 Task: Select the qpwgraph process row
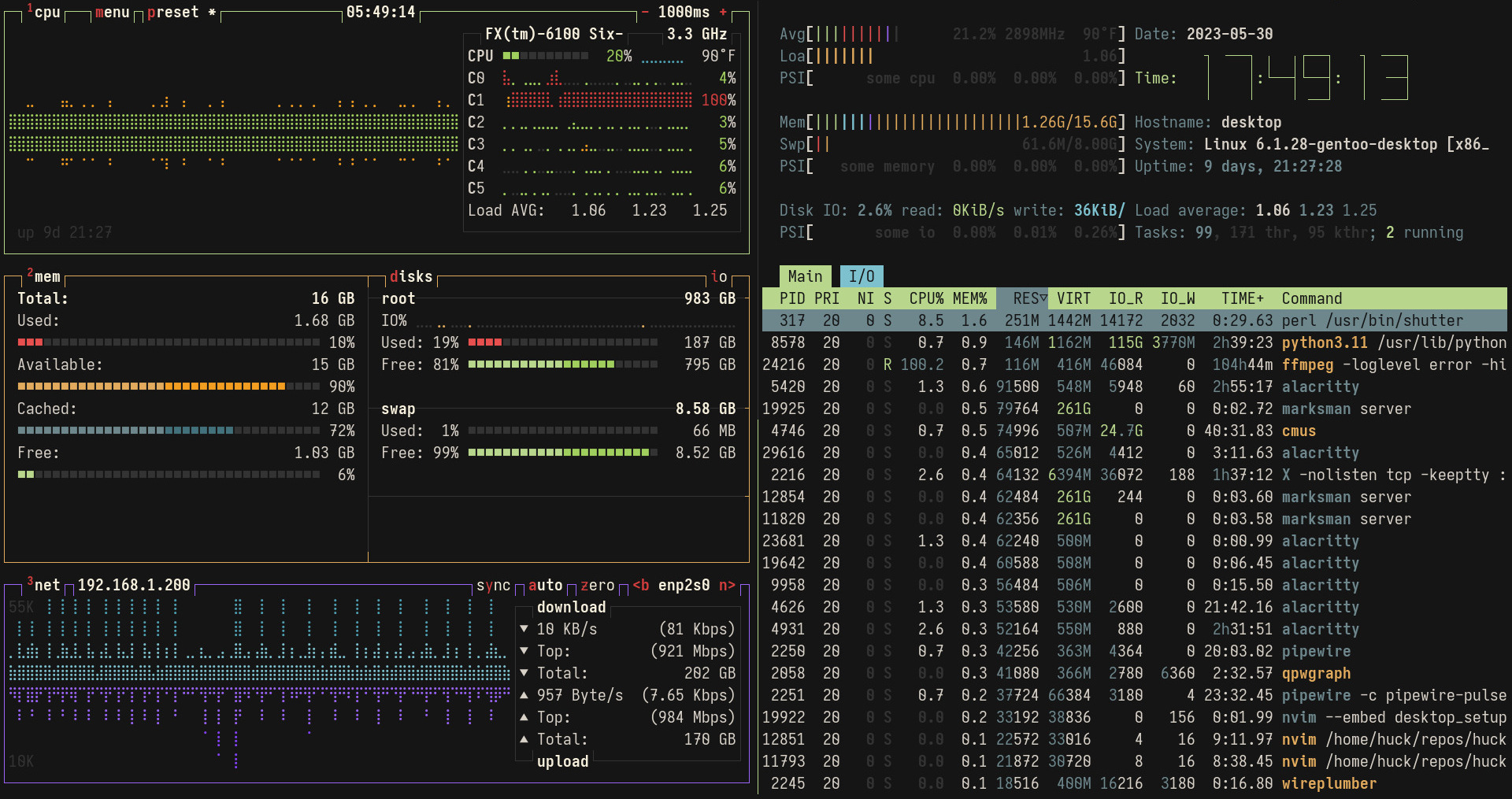tap(1135, 673)
